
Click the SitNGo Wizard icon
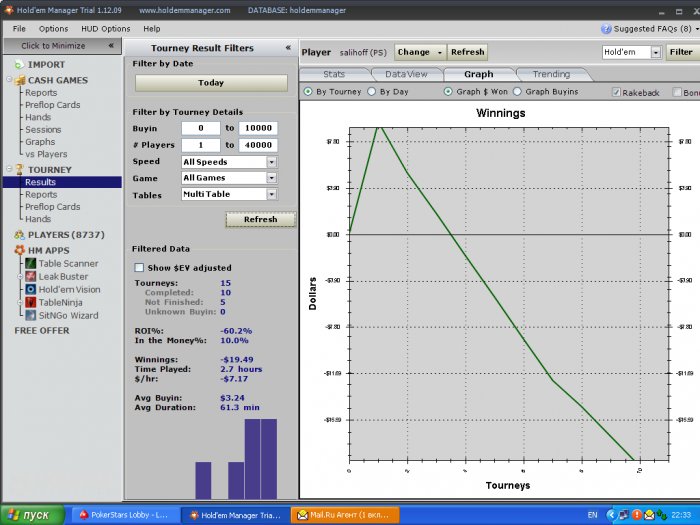[x=30, y=315]
